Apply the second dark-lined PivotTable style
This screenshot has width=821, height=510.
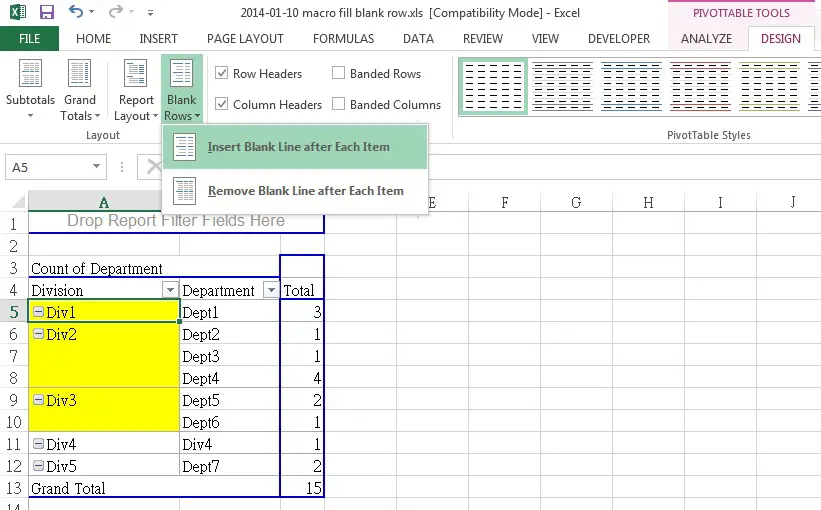coord(562,86)
